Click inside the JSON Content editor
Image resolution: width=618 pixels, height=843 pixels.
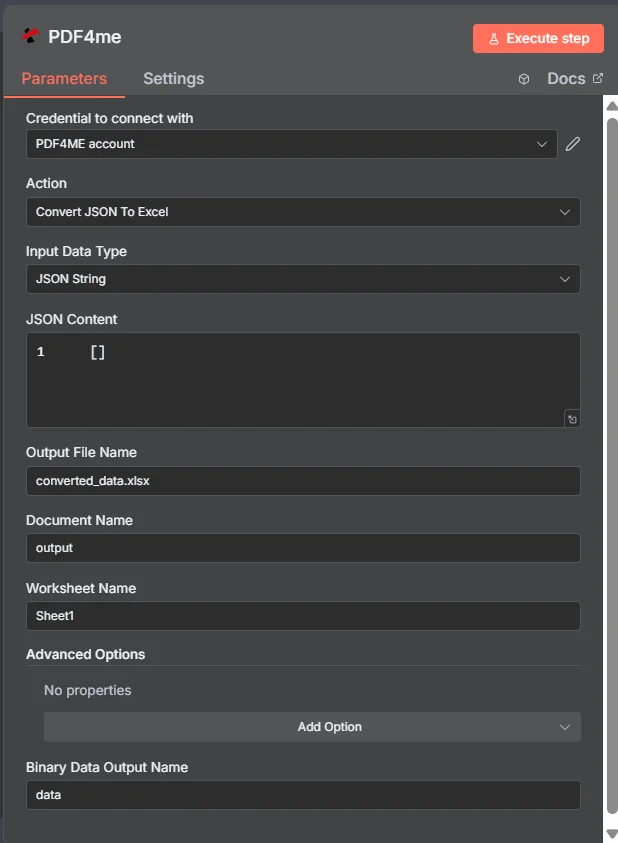point(303,380)
